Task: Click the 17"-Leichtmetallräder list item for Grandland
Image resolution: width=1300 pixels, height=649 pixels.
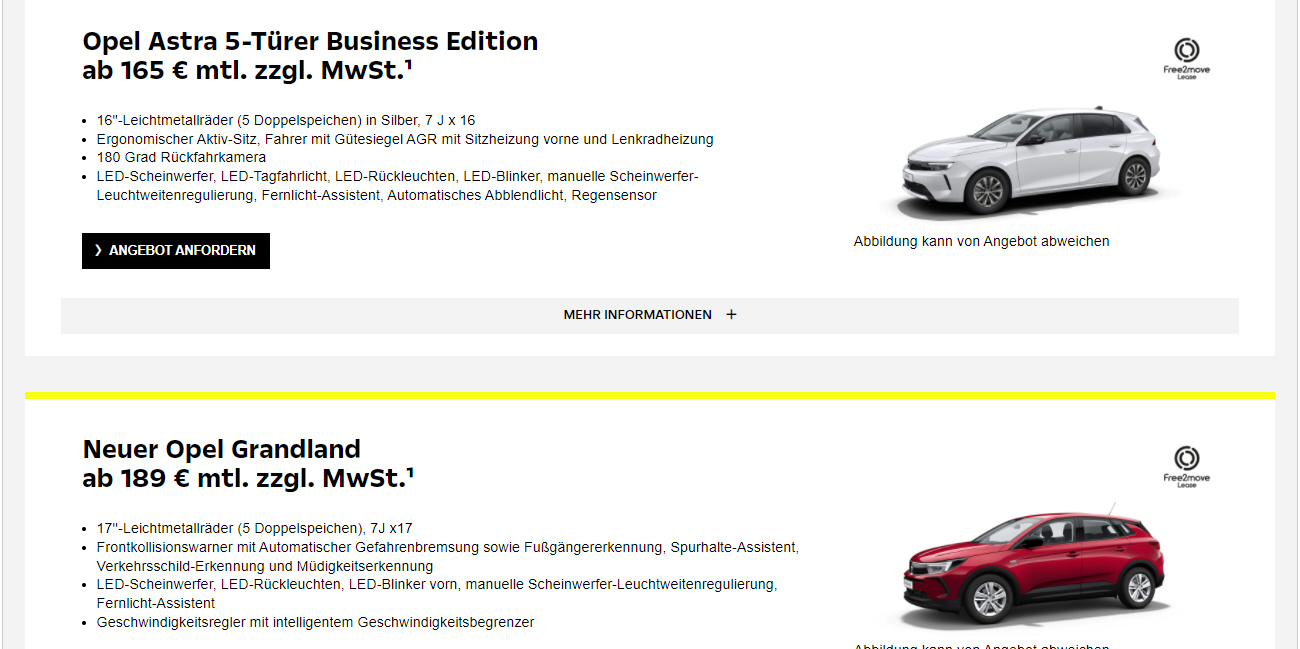Action: click(x=255, y=528)
